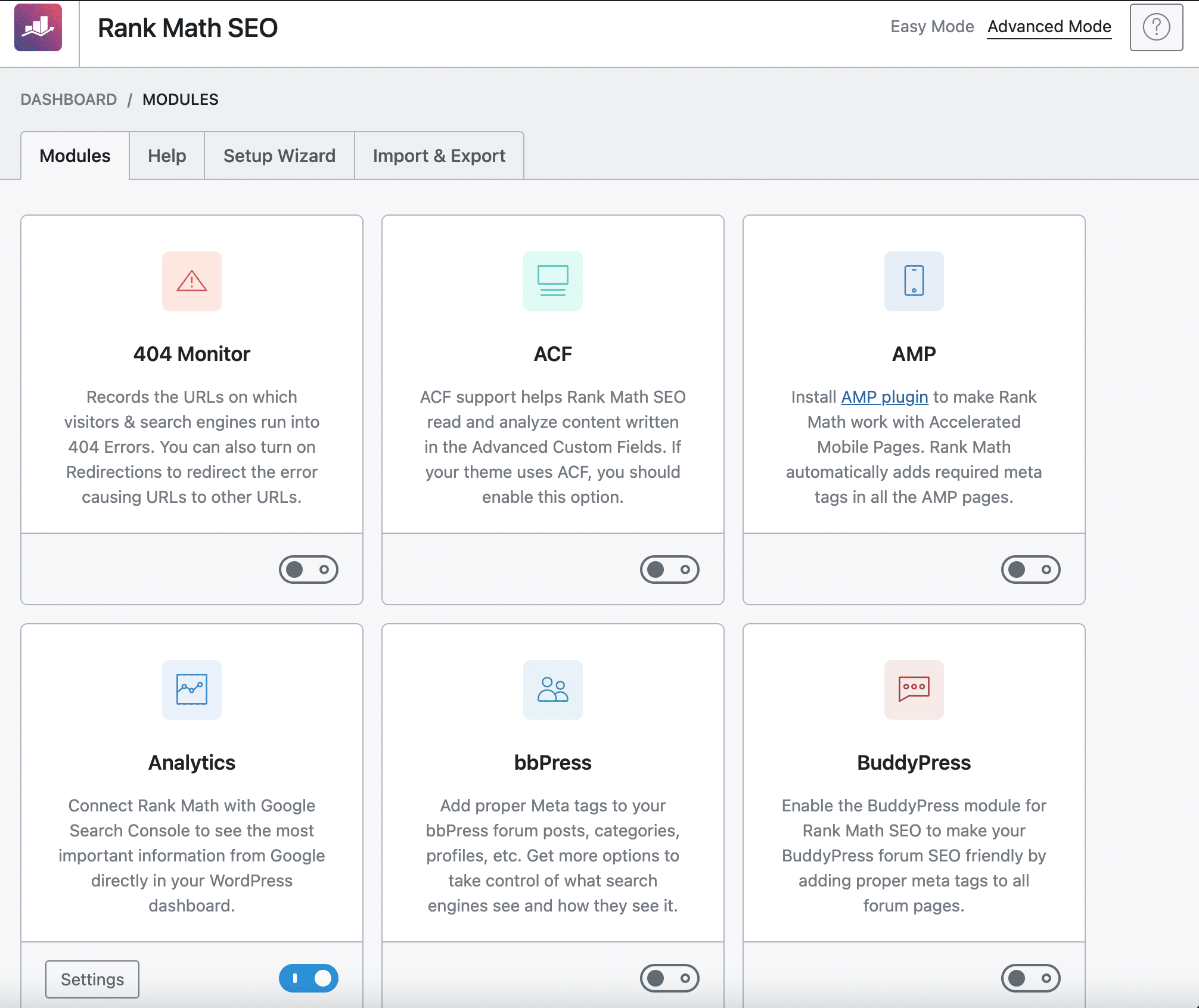1199x1008 pixels.
Task: Click the BuddyPress speech bubble icon
Action: pos(914,690)
